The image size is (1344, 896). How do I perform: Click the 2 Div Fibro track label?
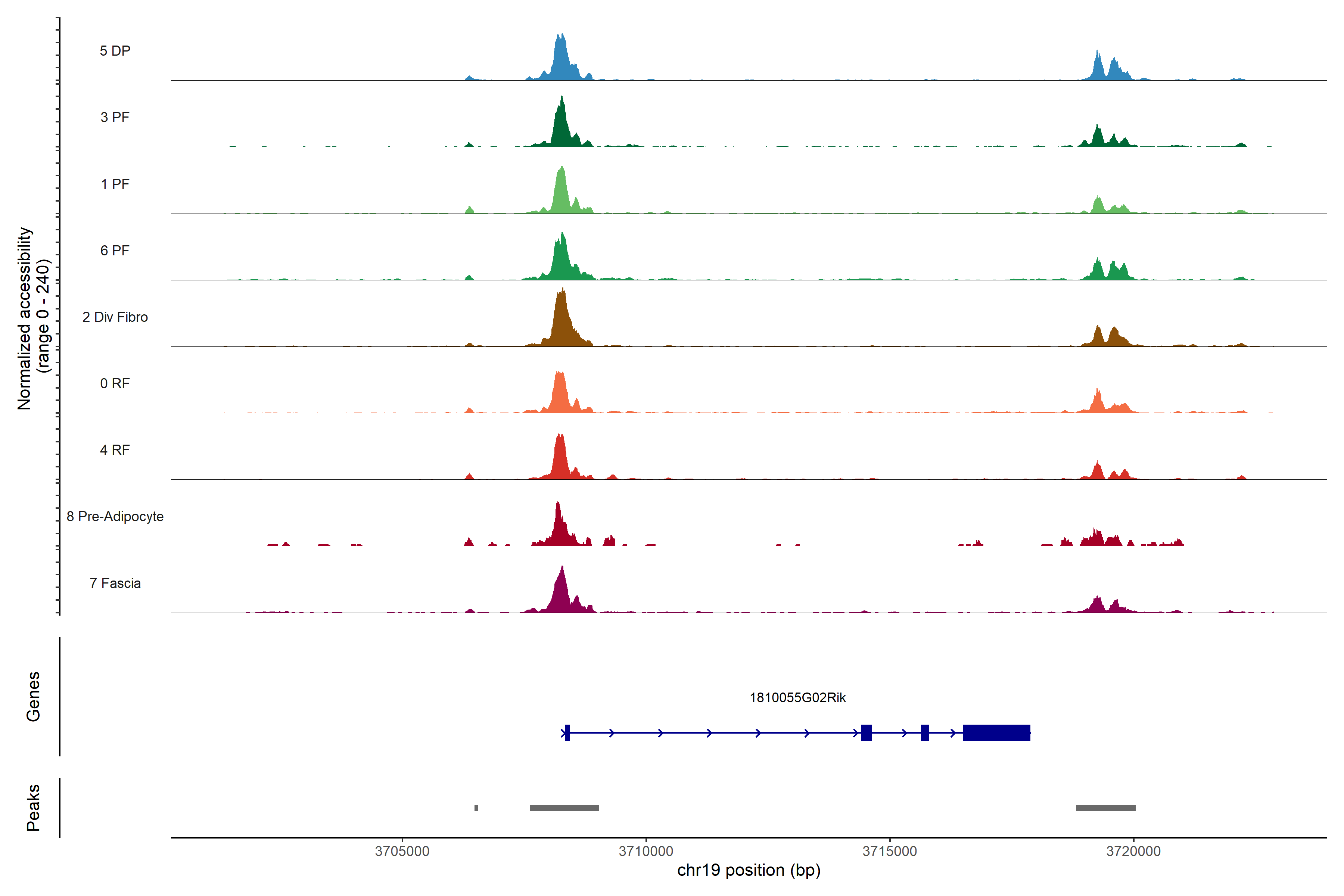pyautogui.click(x=115, y=317)
